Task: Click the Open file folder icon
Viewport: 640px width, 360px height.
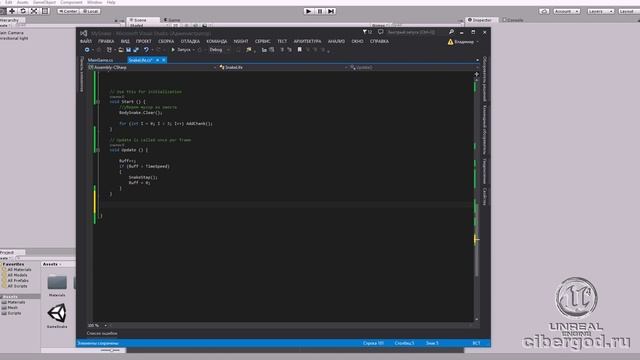Action: tap(121, 50)
